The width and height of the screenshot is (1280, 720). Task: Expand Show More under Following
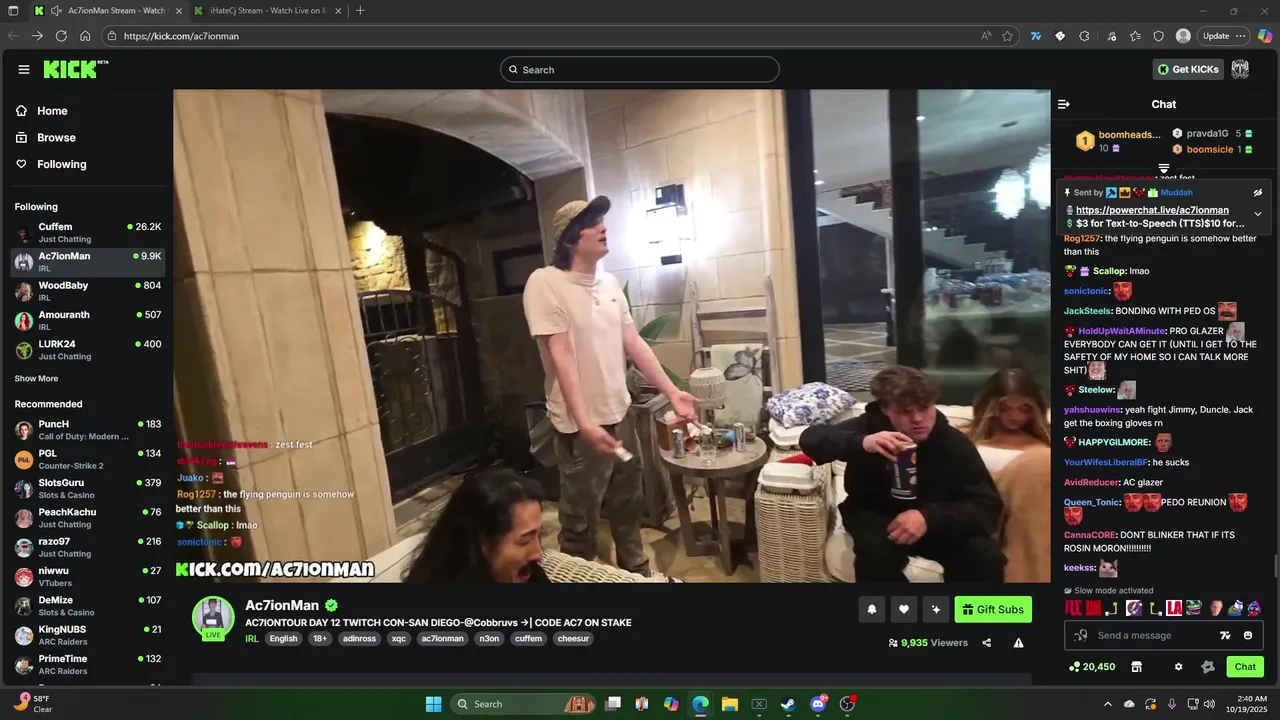tap(36, 379)
